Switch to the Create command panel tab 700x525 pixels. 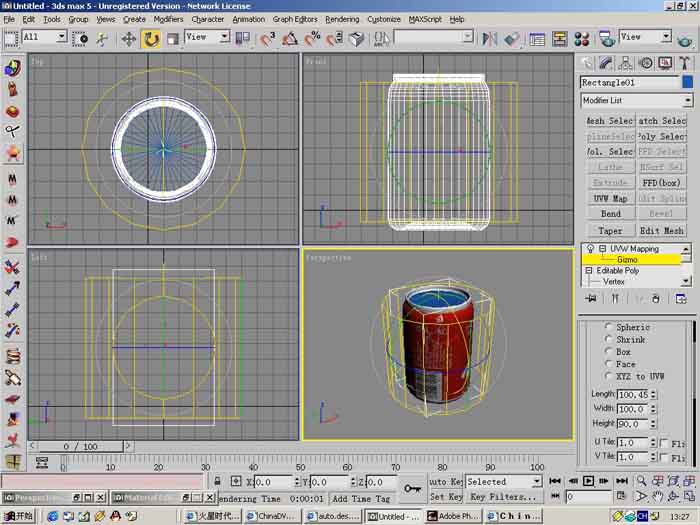pos(586,63)
